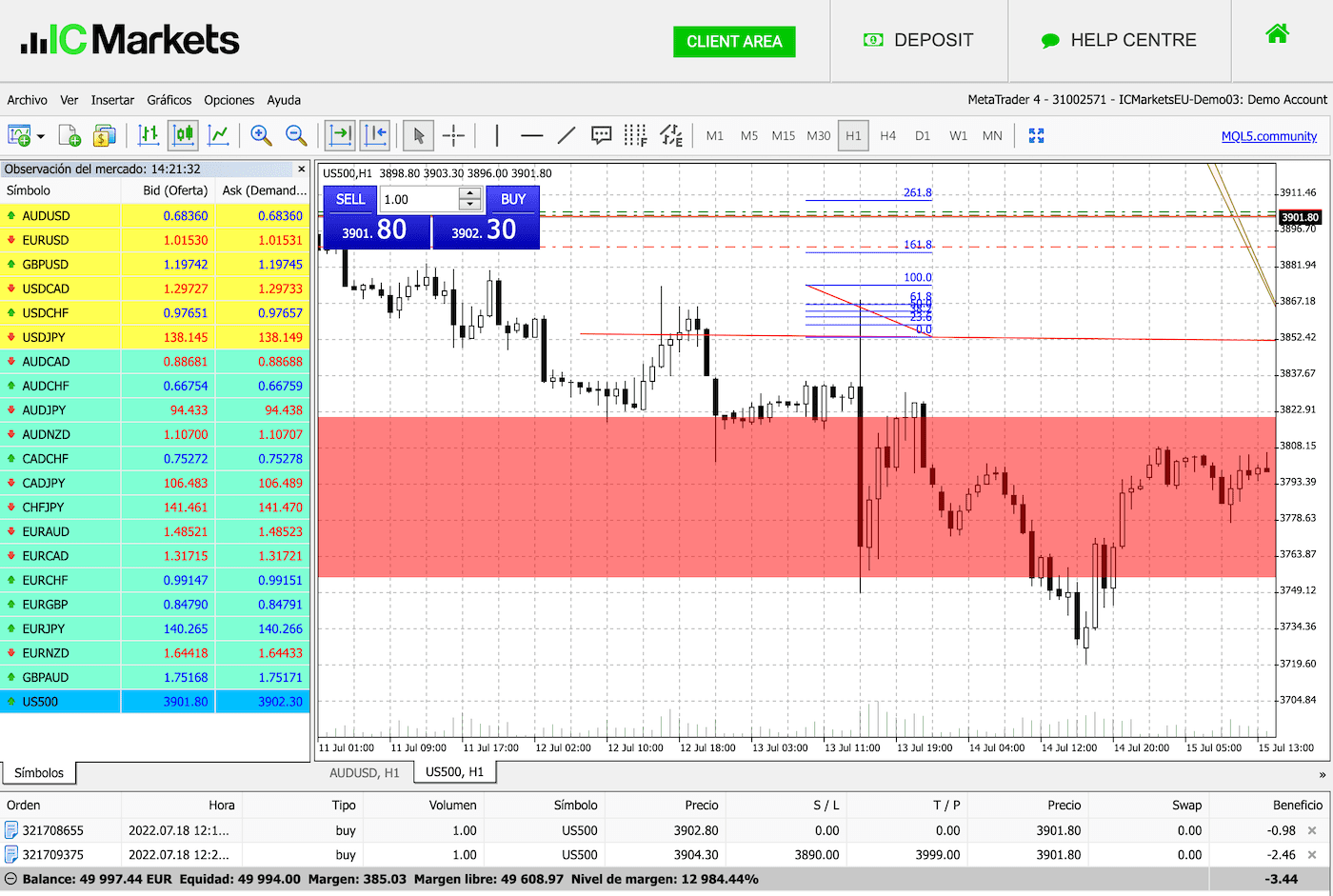The image size is (1333, 896).
Task: Toggle fullscreen mode icon
Action: [x=1037, y=136]
